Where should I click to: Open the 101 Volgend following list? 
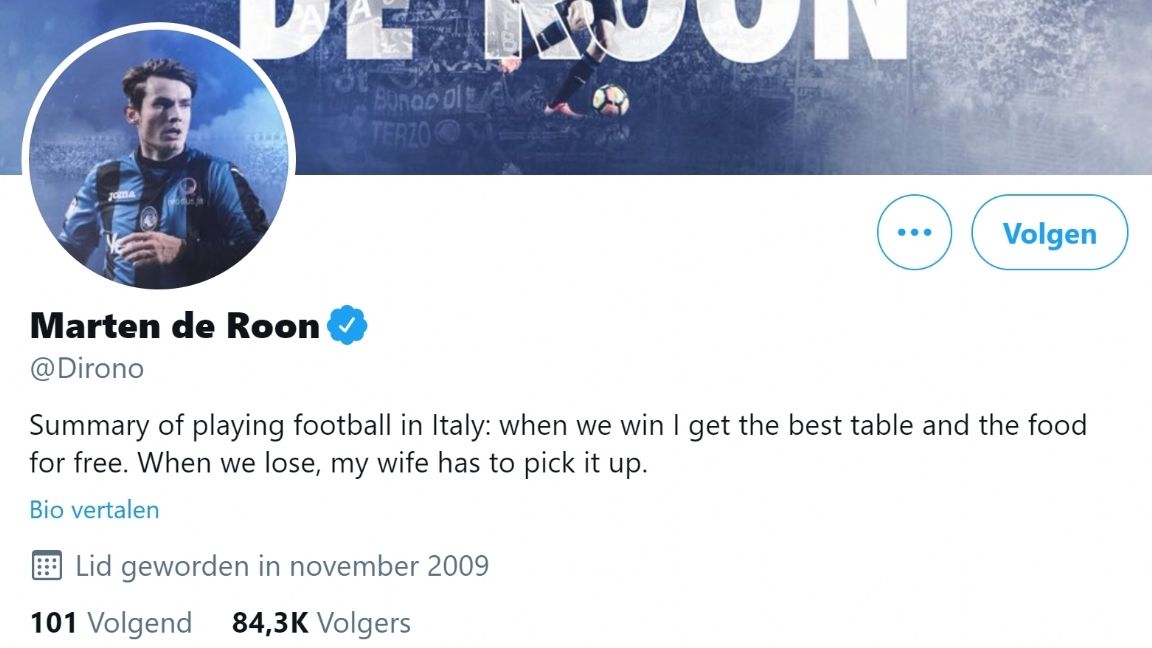coord(111,623)
